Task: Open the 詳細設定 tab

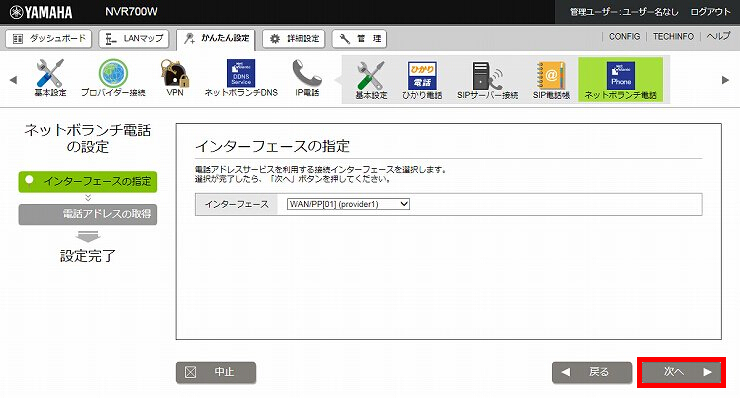Action: click(x=294, y=39)
